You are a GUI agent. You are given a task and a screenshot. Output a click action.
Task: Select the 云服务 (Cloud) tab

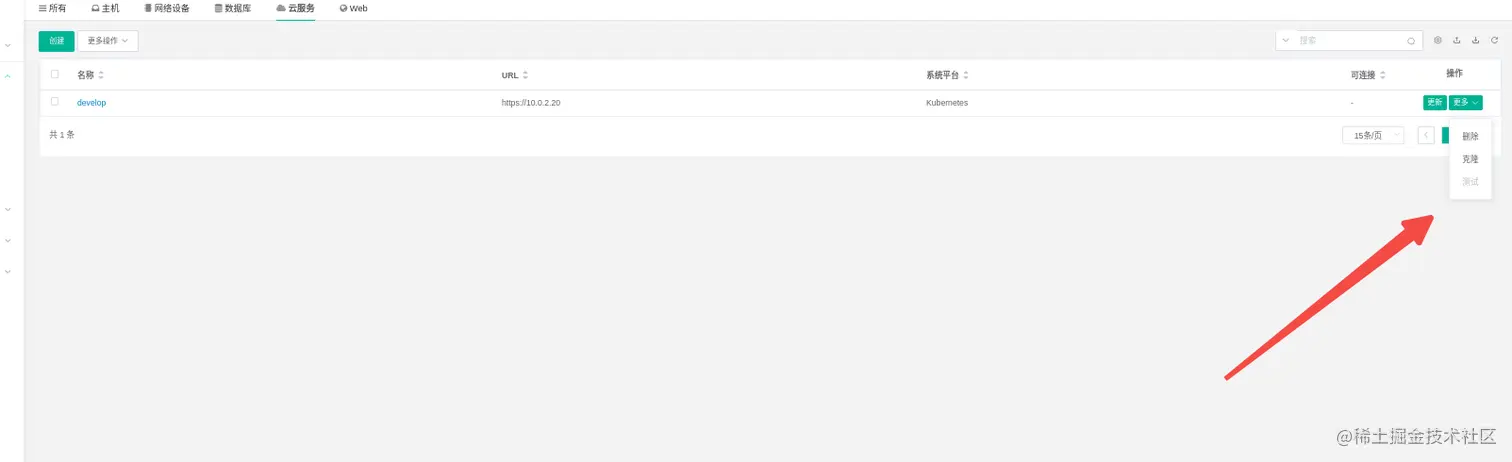295,8
